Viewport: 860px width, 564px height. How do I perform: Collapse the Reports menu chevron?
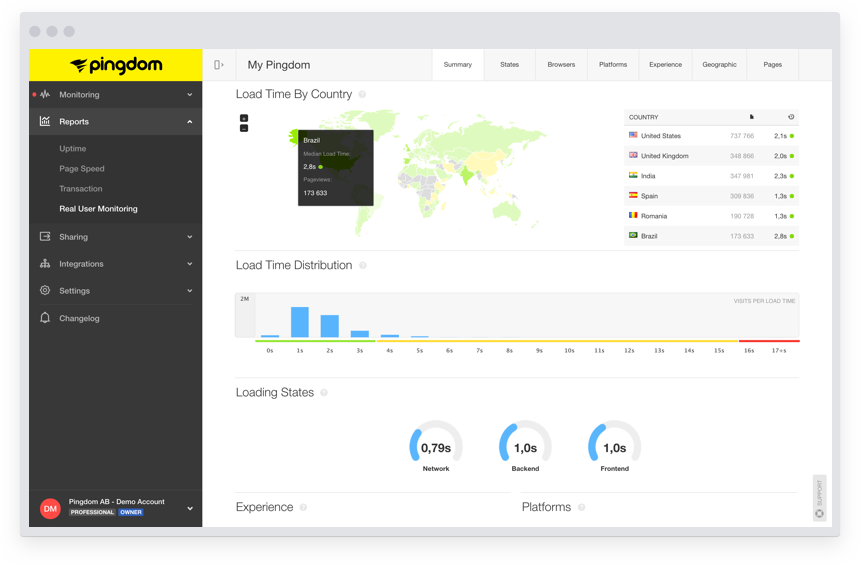coord(190,121)
